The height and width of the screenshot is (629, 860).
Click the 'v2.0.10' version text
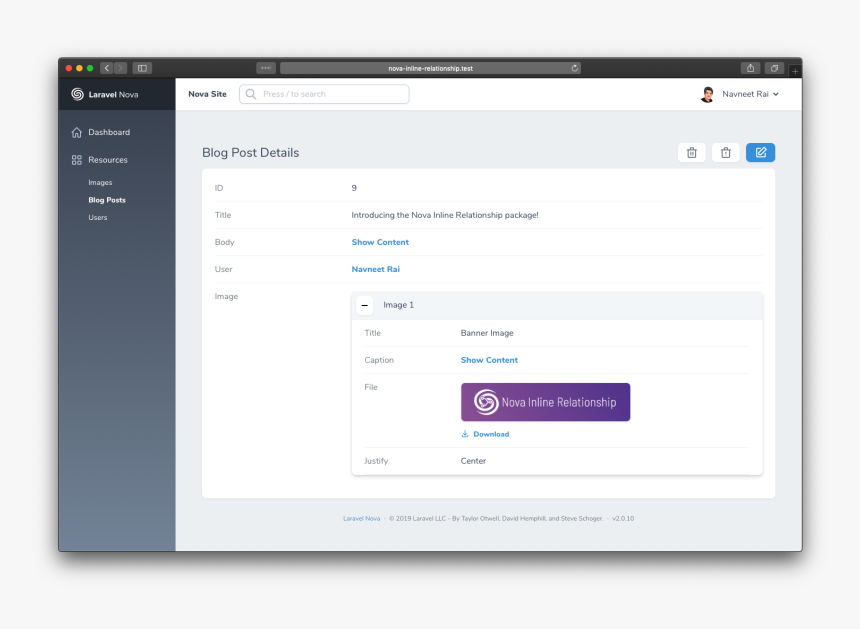click(x=623, y=518)
